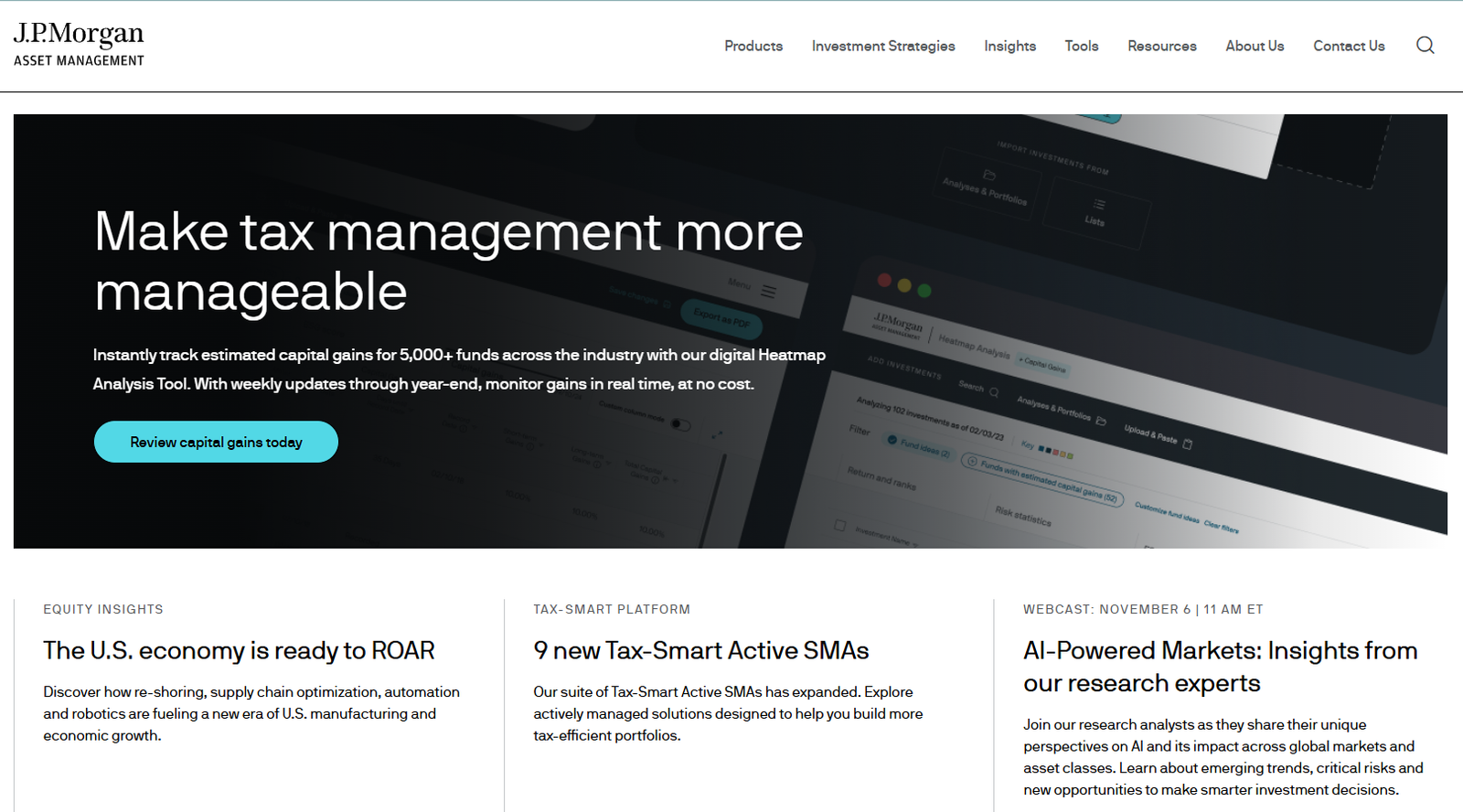
Task: Expand the Resources navigation menu
Action: pos(1161,46)
